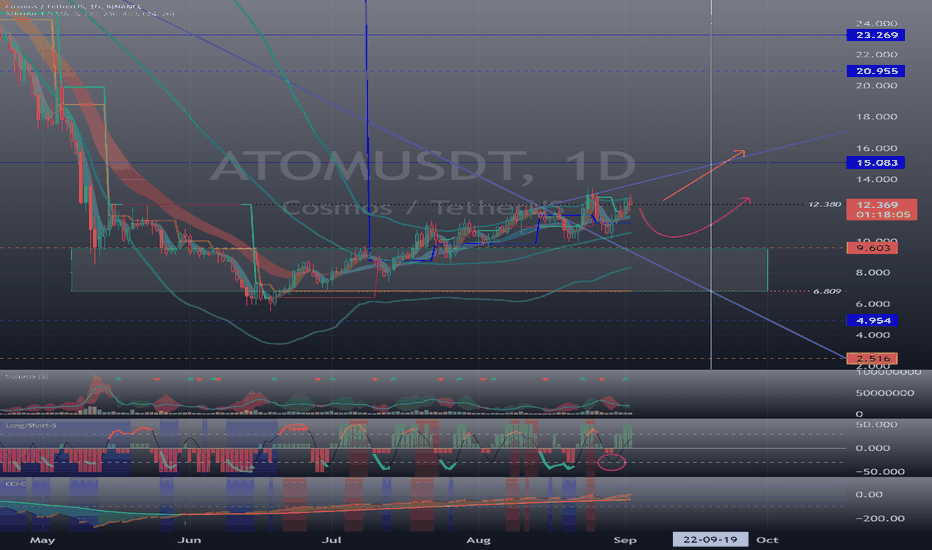
Task: Click the 50000000 volume axis value
Action: pyautogui.click(x=884, y=393)
